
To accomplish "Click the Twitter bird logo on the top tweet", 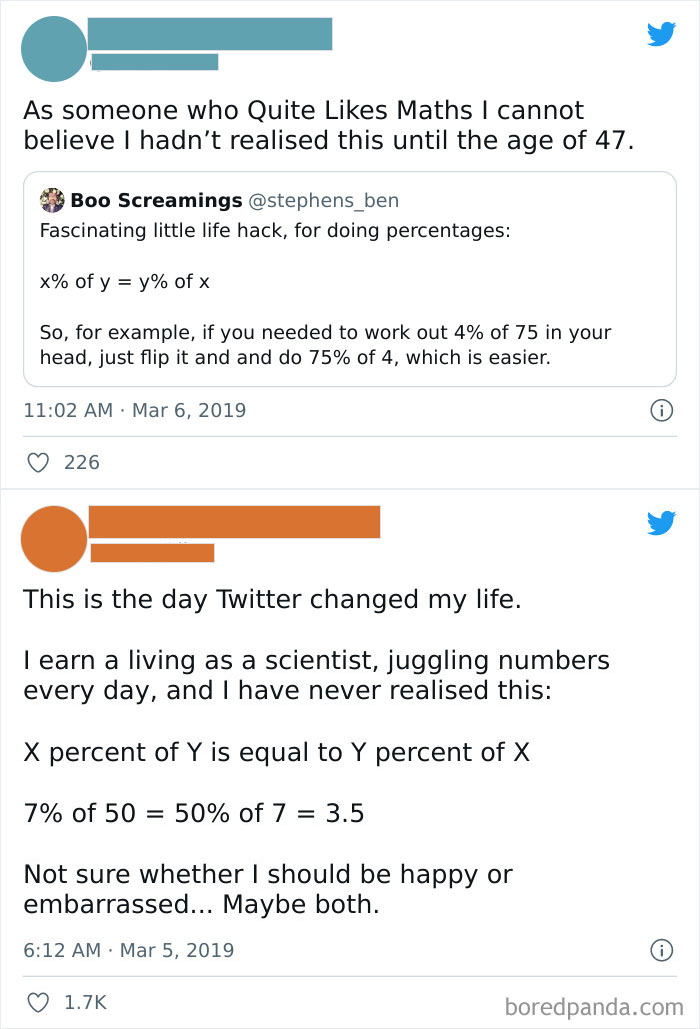I will [x=661, y=34].
